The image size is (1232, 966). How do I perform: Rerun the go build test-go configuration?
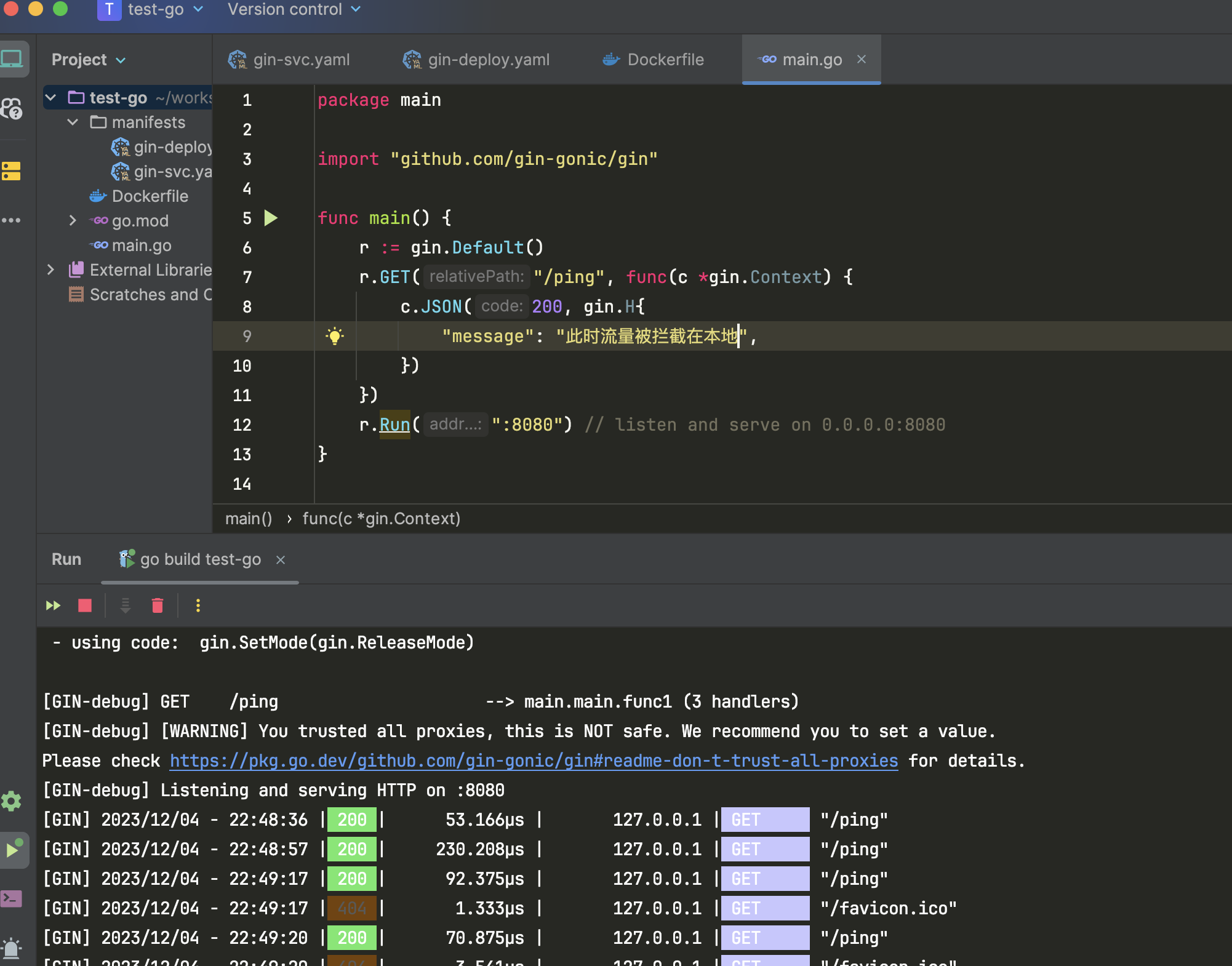(53, 605)
